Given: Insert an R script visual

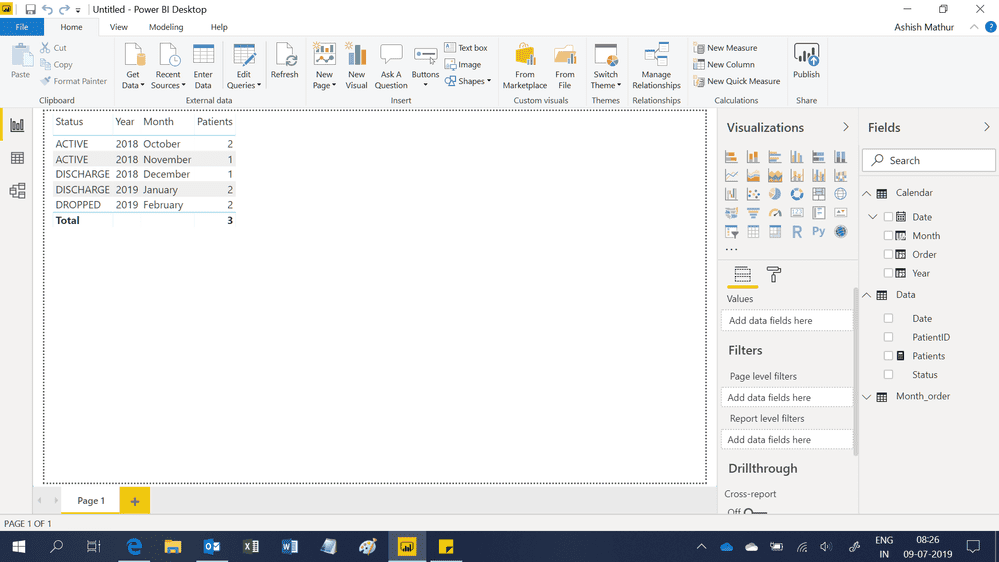Looking at the screenshot, I should (x=797, y=232).
